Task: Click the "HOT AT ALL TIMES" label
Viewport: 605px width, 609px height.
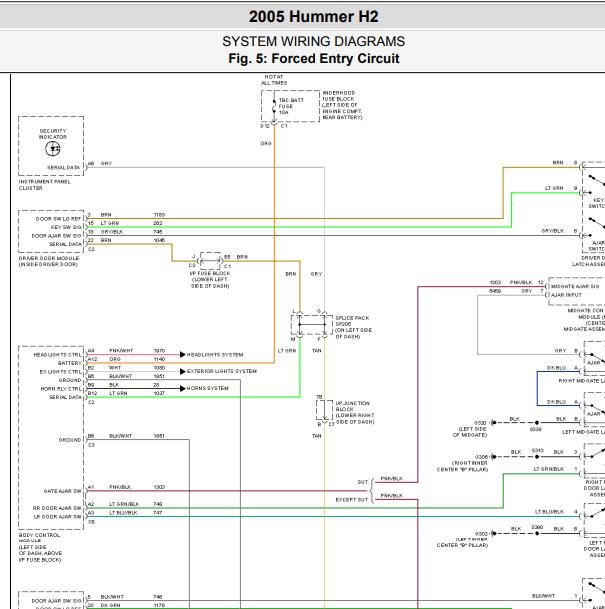Action: [274, 80]
